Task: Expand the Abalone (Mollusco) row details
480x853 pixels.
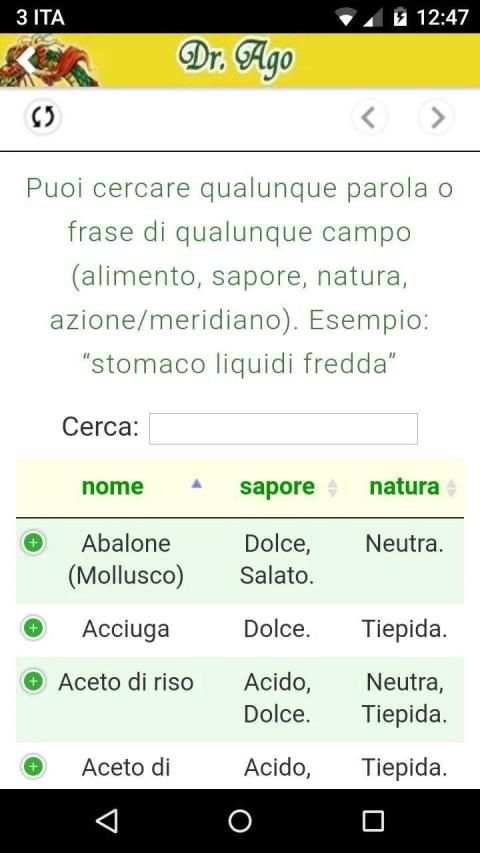Action: pyautogui.click(x=33, y=543)
